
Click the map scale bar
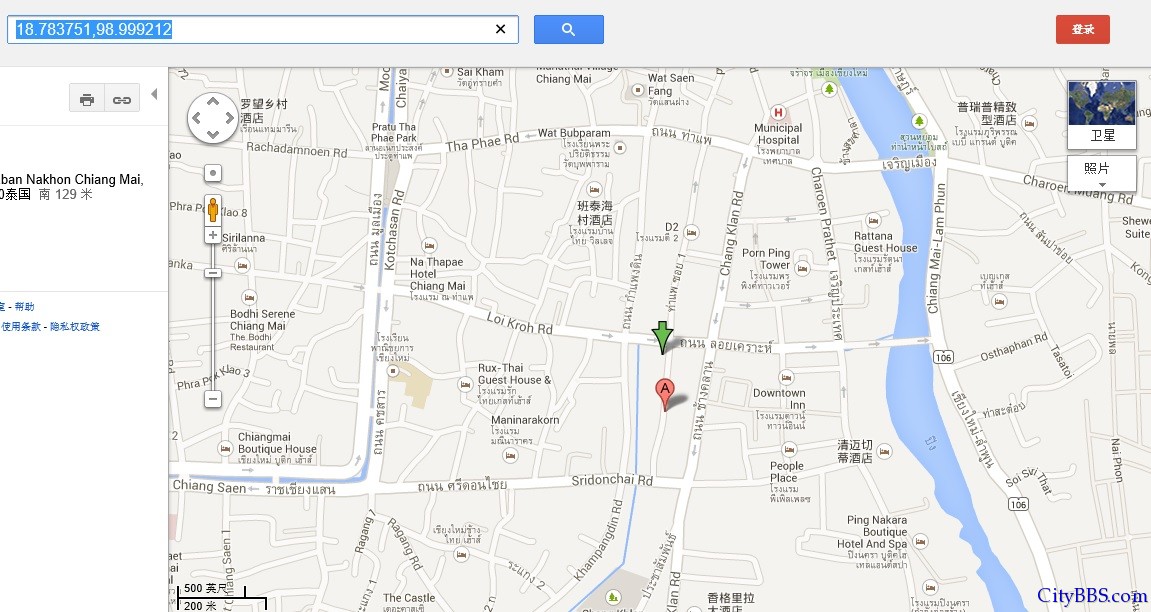[x=220, y=597]
